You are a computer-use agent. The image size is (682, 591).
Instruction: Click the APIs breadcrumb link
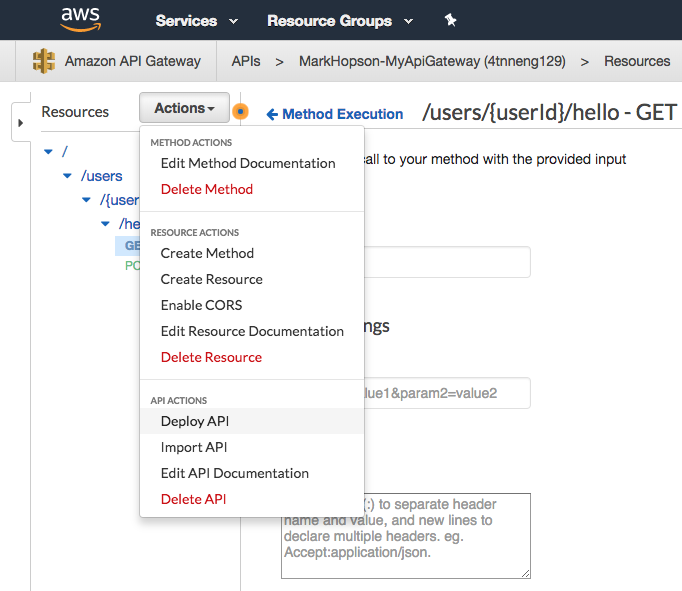pos(246,61)
